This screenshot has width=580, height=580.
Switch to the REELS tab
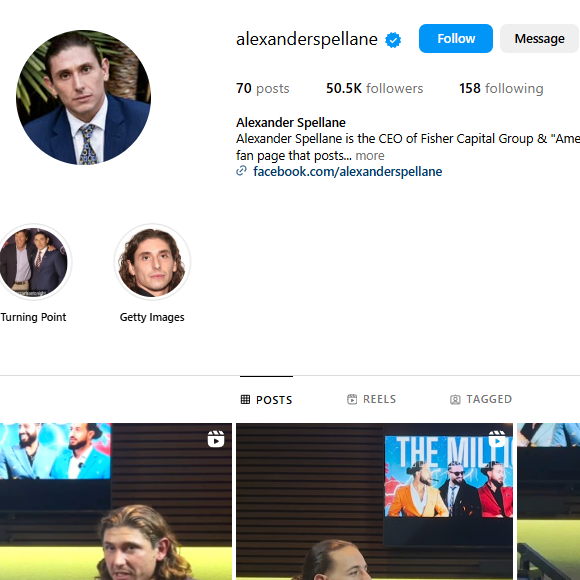[371, 399]
